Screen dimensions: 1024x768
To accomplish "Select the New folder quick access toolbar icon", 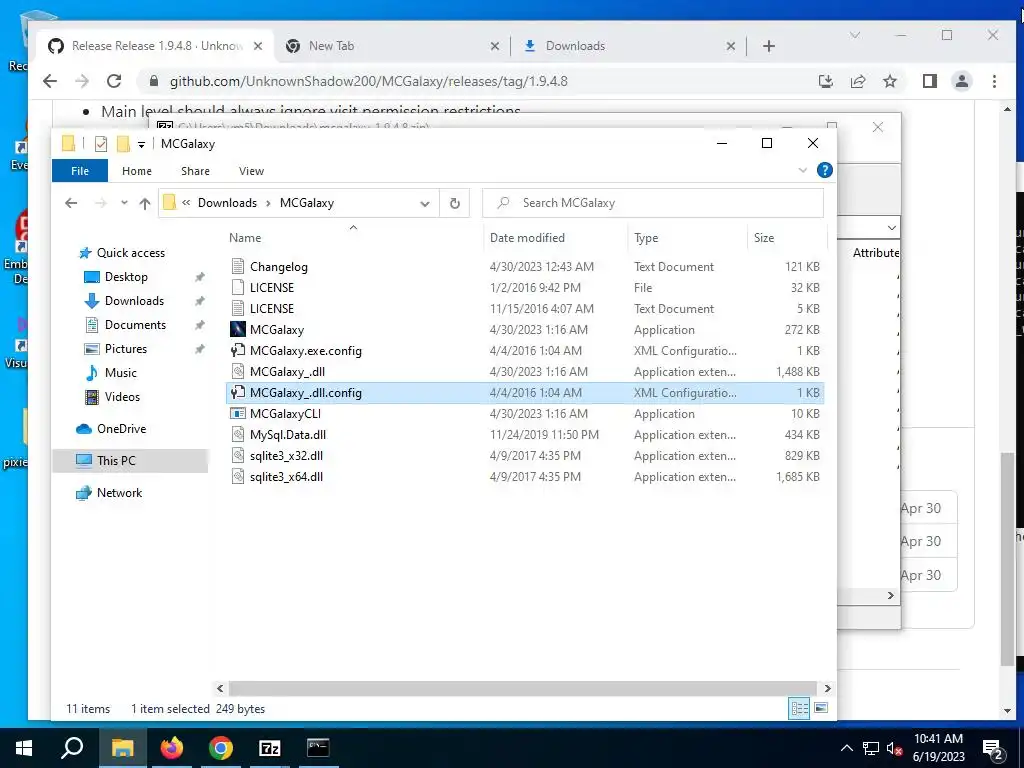I will [x=123, y=144].
